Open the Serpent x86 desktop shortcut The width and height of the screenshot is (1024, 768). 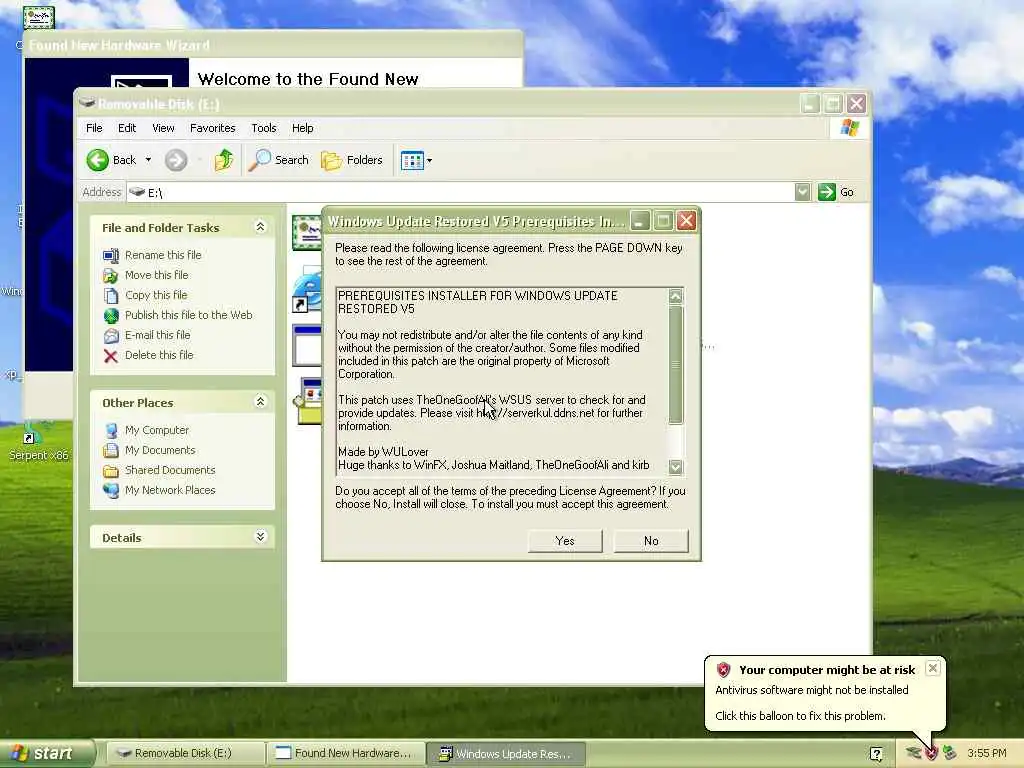click(x=38, y=443)
